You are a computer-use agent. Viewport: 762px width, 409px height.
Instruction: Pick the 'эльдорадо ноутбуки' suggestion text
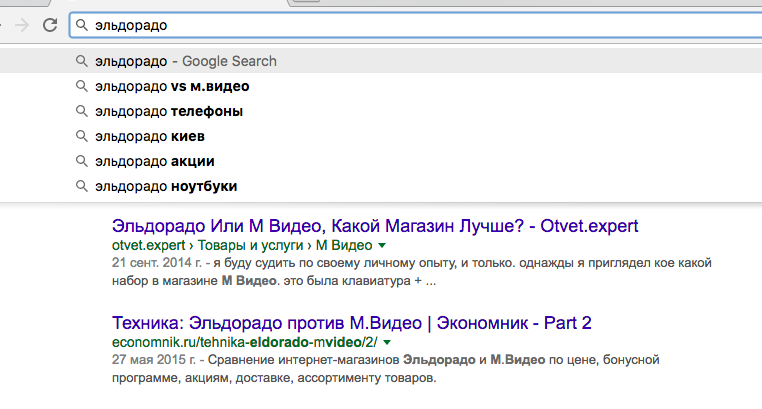166,186
